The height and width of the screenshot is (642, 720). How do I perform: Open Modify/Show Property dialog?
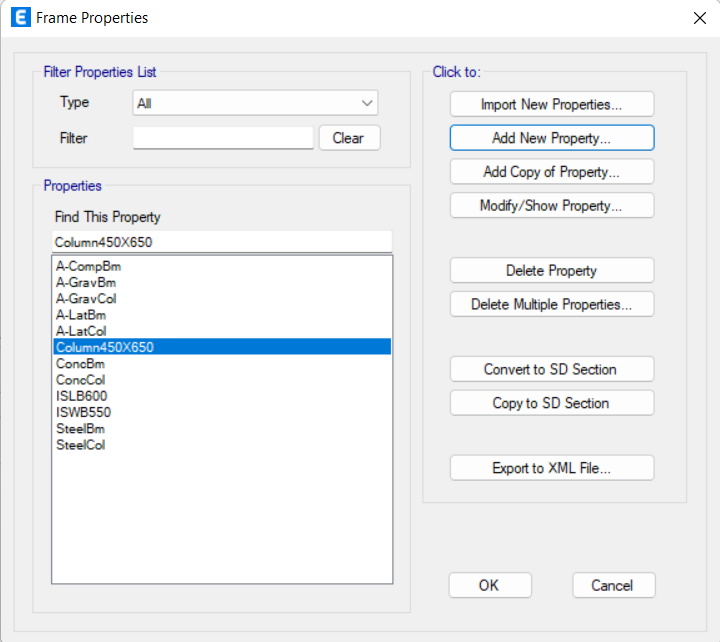[552, 205]
